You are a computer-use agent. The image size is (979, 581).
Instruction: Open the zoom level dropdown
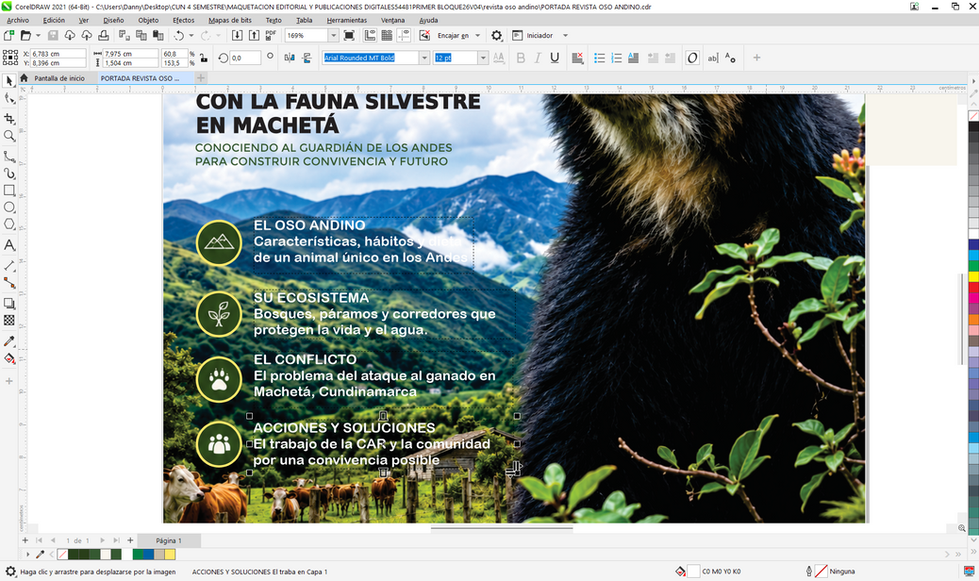333,36
